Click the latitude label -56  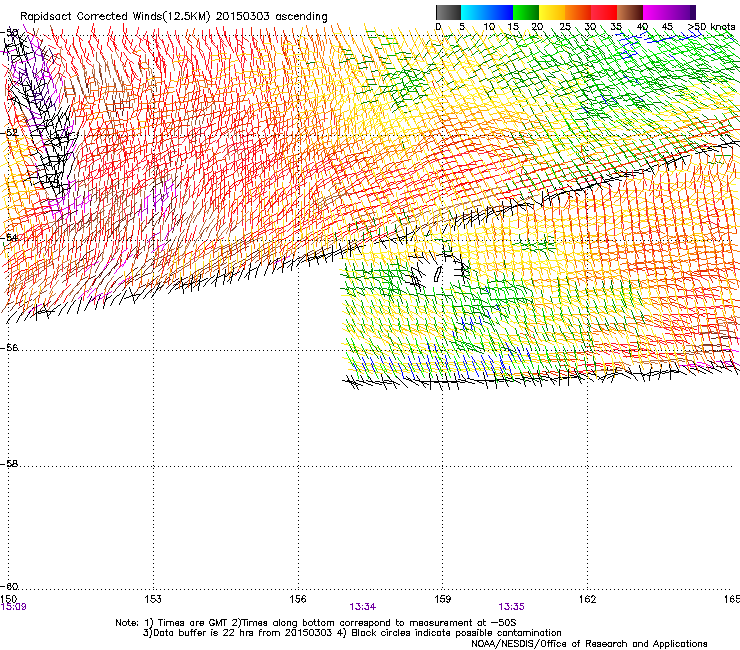click(9, 347)
